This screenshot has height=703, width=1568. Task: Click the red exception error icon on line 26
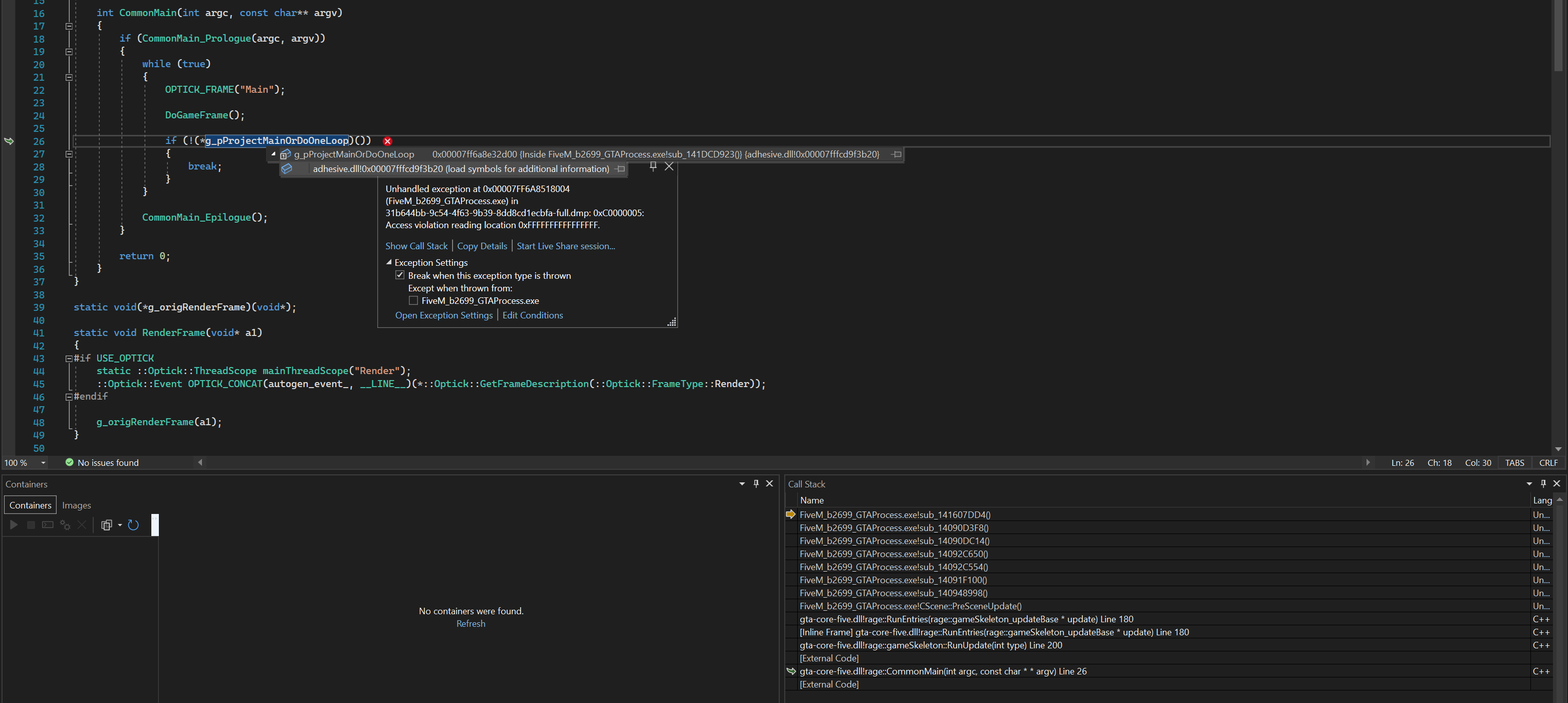tap(388, 141)
